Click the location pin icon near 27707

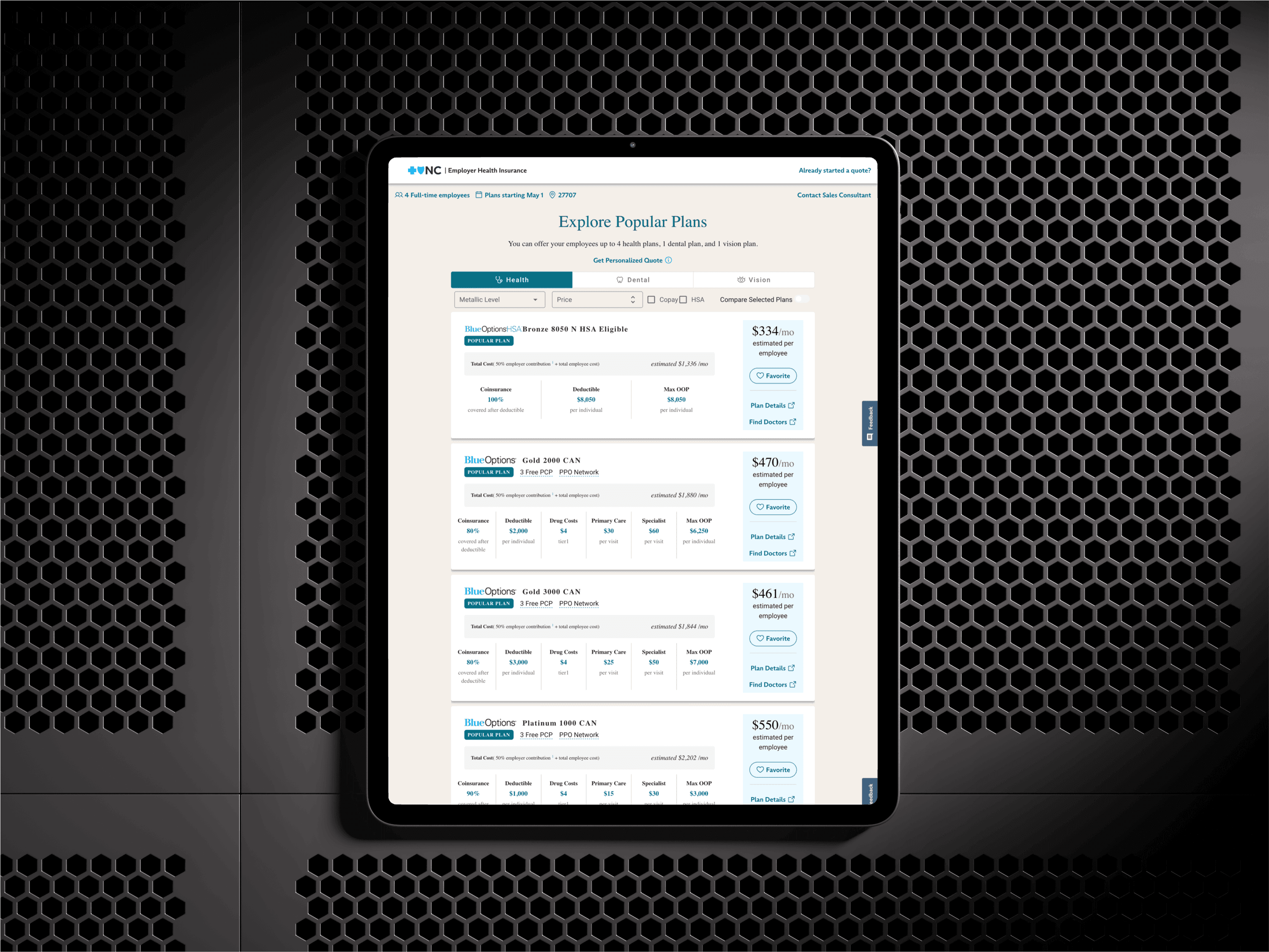pos(552,195)
